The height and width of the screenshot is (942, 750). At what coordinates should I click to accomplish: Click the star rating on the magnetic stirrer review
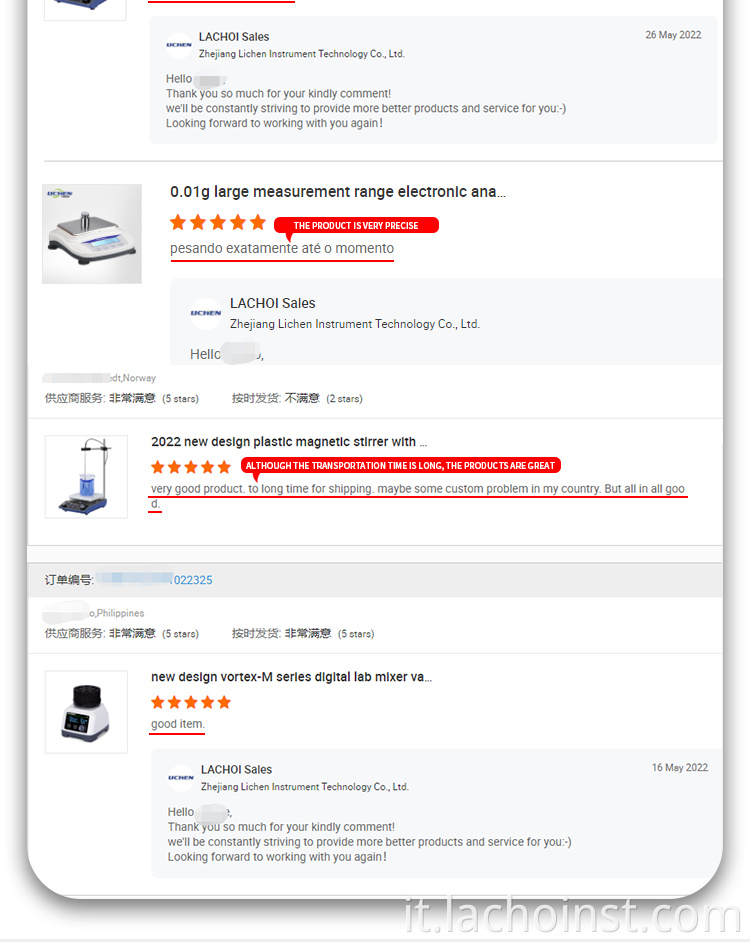[x=191, y=467]
